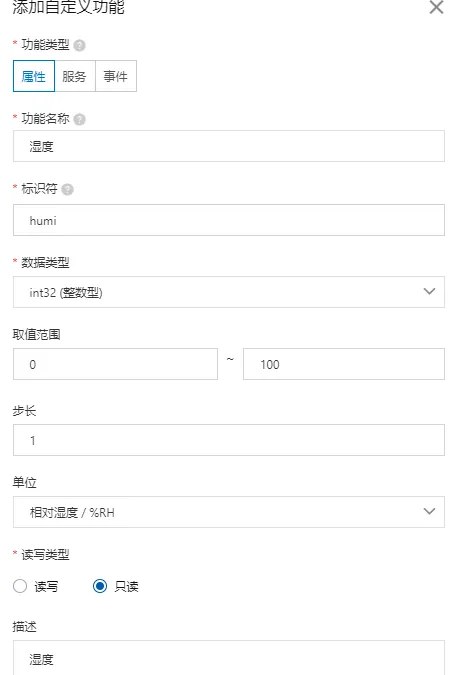The width and height of the screenshot is (459, 675).
Task: Expand the 单位 相对湿度 dropdown
Action: pyautogui.click(x=229, y=512)
